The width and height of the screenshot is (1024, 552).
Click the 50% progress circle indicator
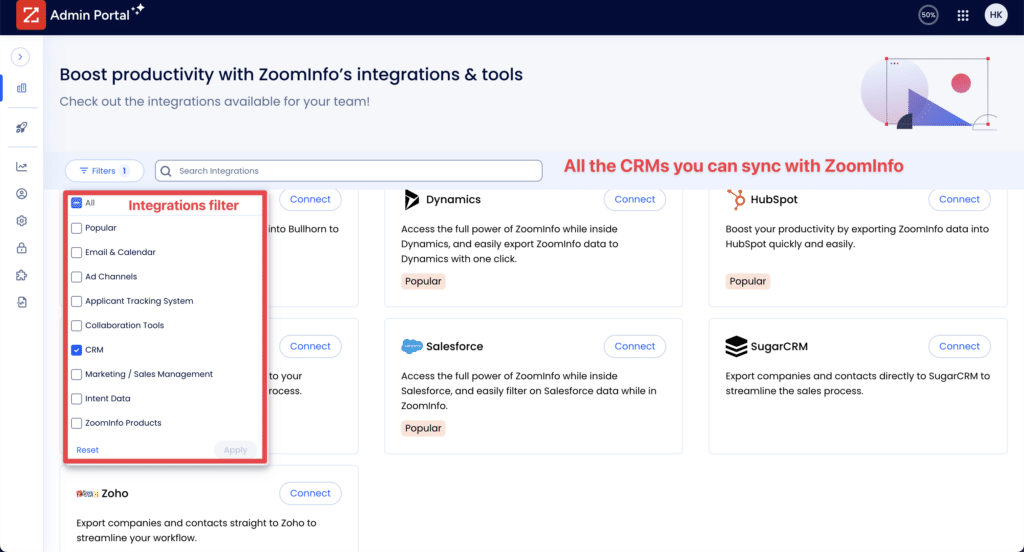[x=928, y=15]
